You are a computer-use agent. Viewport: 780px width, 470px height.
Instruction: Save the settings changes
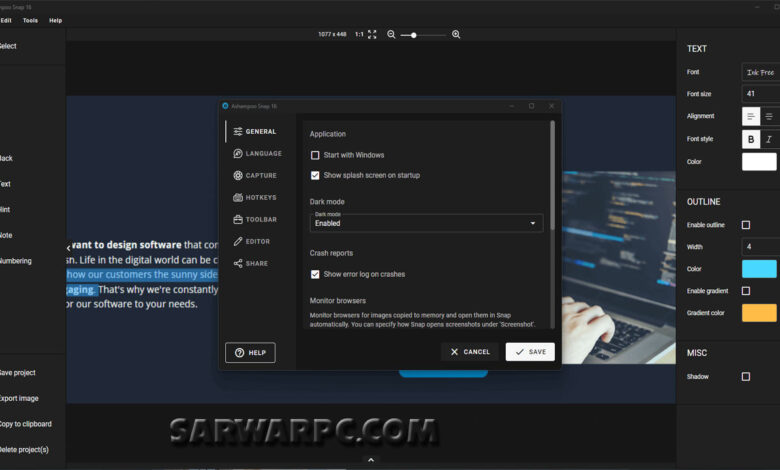[530, 352]
